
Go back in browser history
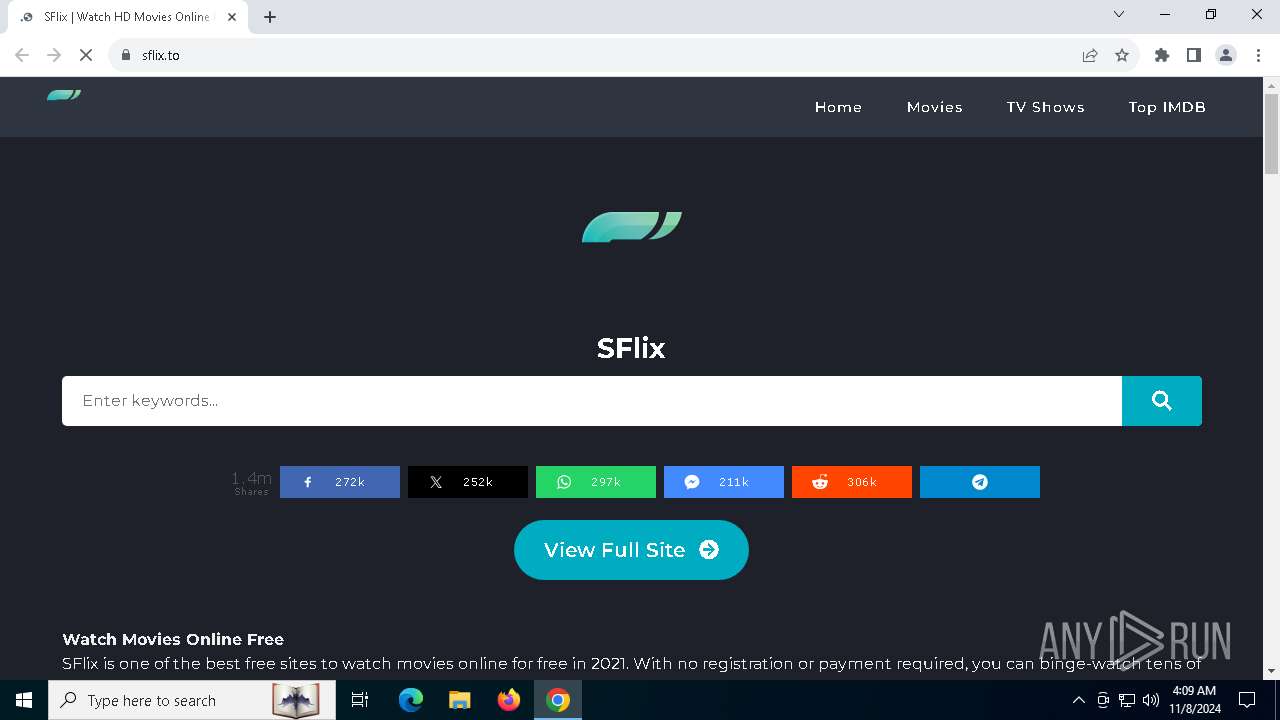pos(22,55)
